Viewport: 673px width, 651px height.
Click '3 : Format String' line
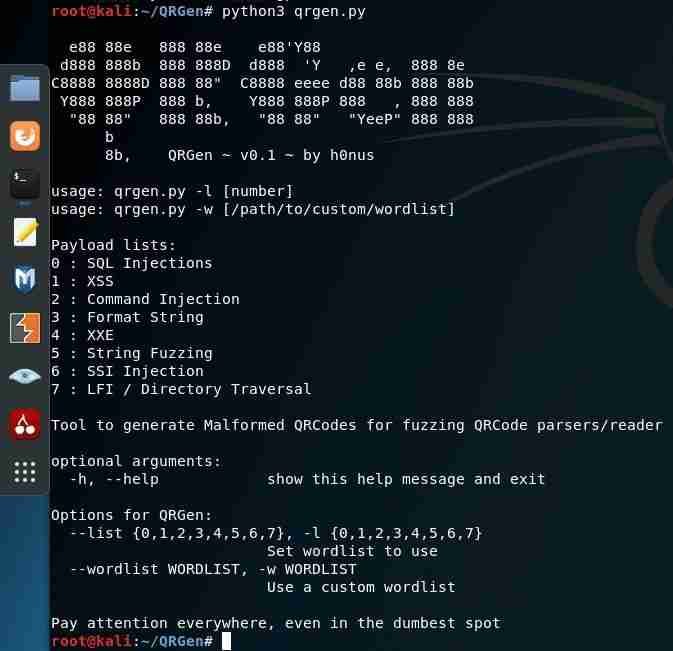coord(127,317)
